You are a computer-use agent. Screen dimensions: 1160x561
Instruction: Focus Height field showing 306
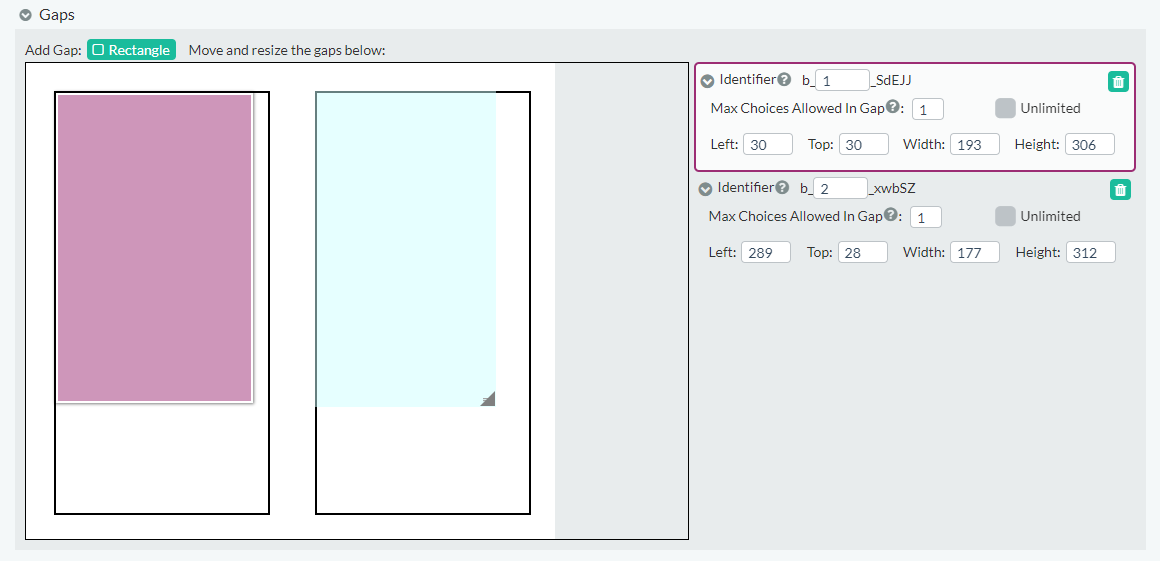1090,144
